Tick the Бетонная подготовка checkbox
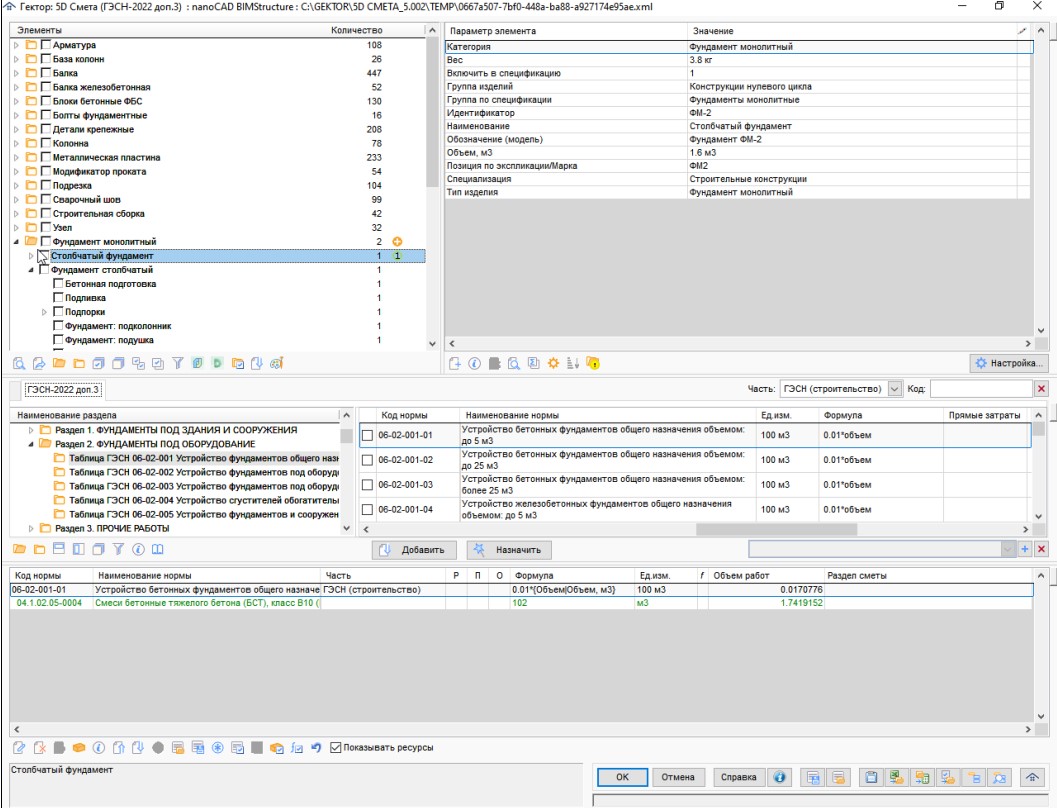1057x808 pixels. (58, 284)
